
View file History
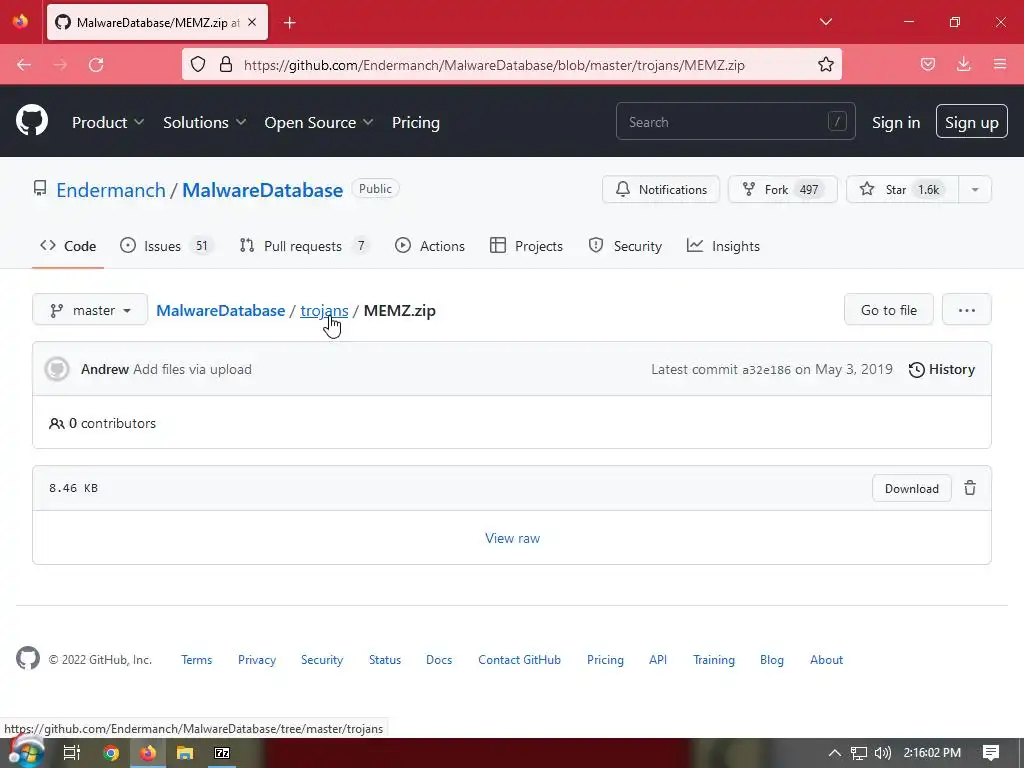942,369
